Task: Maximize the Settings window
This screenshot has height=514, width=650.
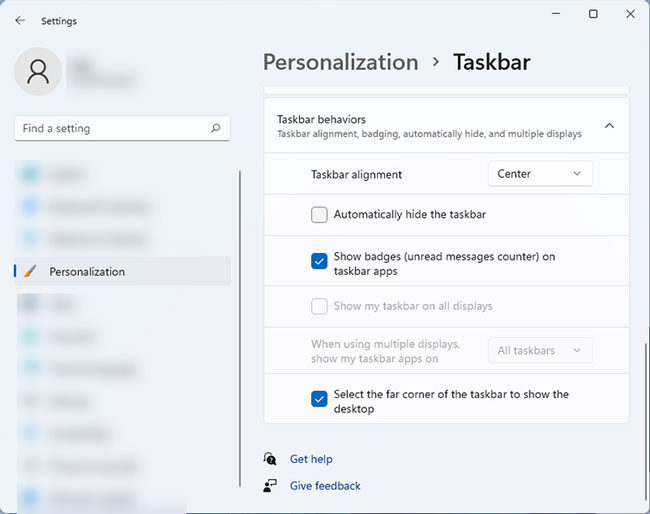Action: pos(593,14)
